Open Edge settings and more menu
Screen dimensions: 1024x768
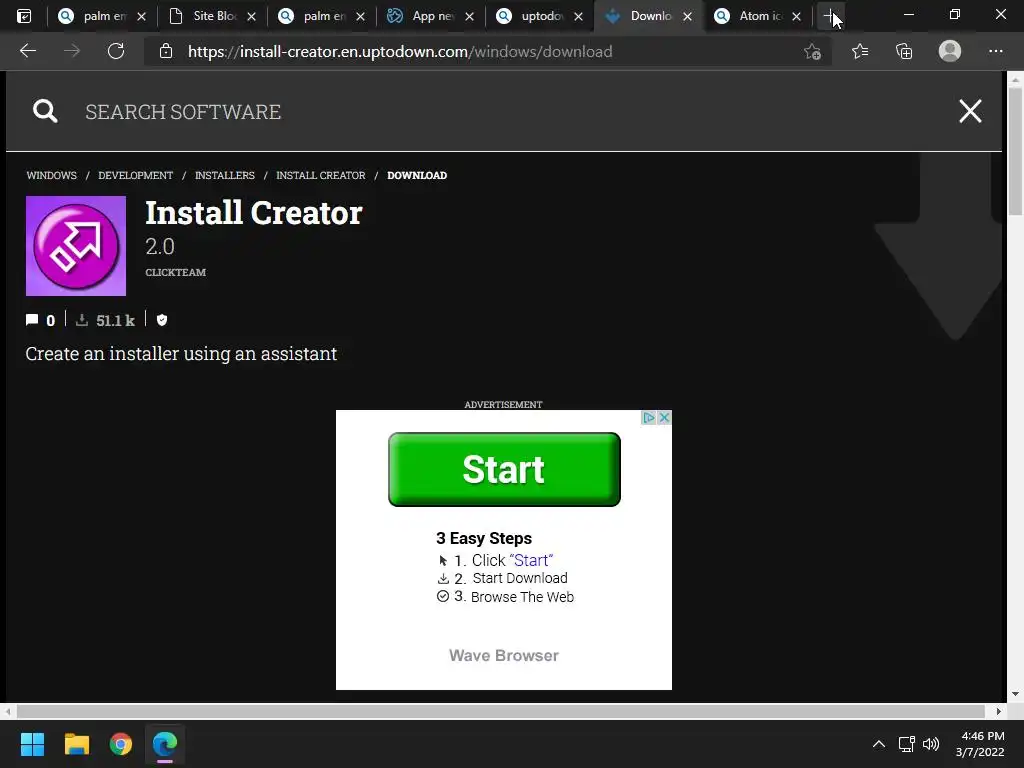995,51
